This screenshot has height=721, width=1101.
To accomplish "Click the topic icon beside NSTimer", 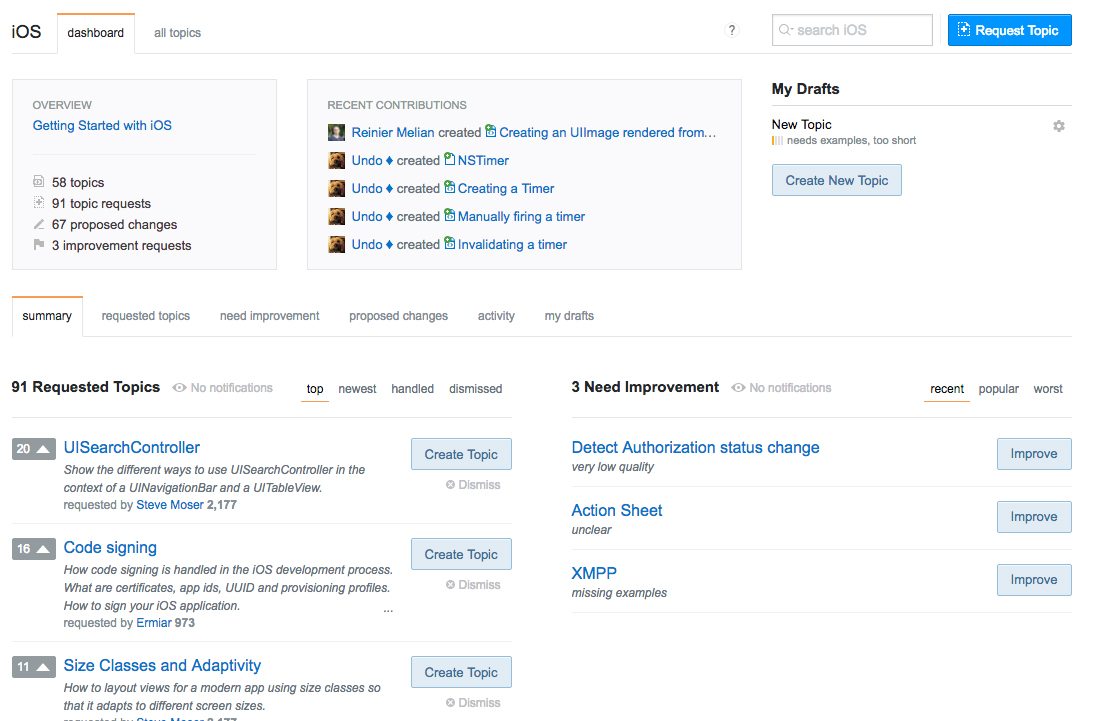I will click(x=450, y=160).
